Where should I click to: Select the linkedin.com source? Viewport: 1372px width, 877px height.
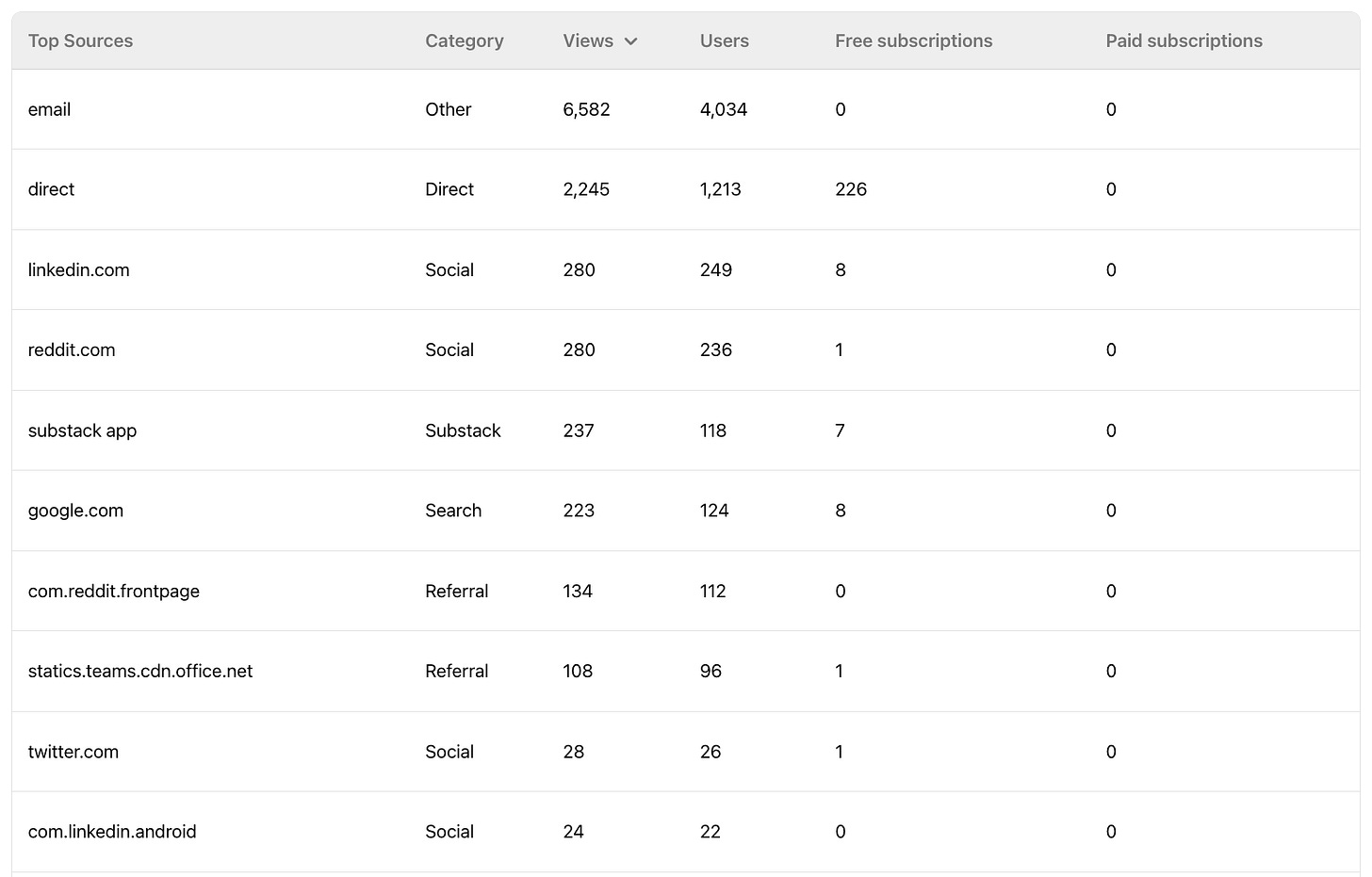click(79, 269)
